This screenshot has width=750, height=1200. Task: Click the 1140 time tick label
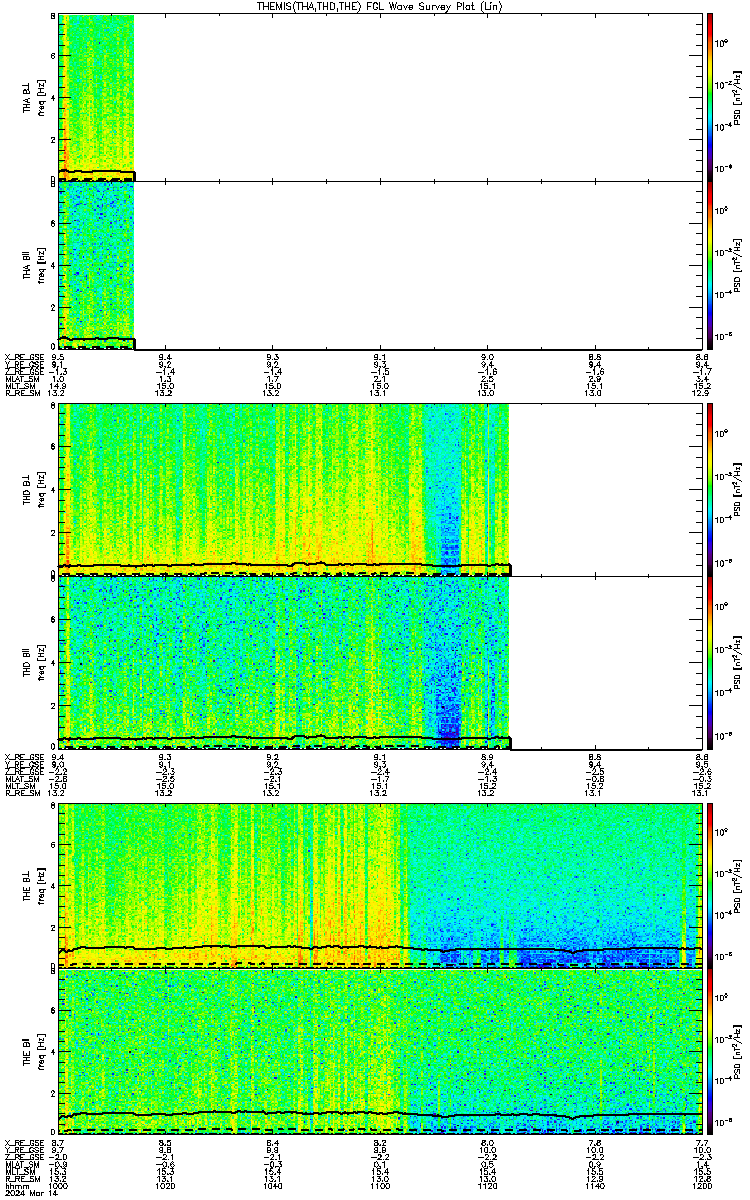tap(594, 1185)
